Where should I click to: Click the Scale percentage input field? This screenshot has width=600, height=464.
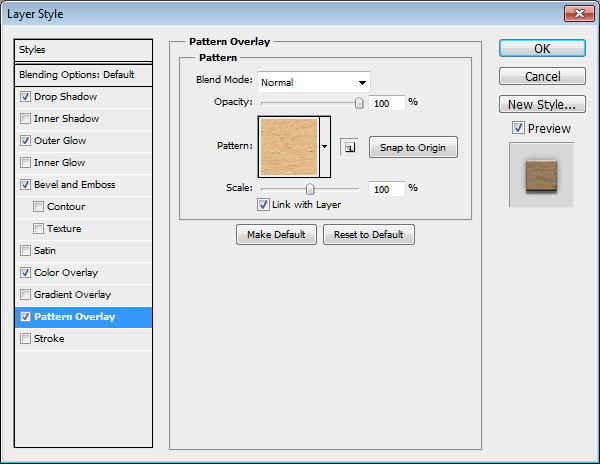pyautogui.click(x=386, y=188)
